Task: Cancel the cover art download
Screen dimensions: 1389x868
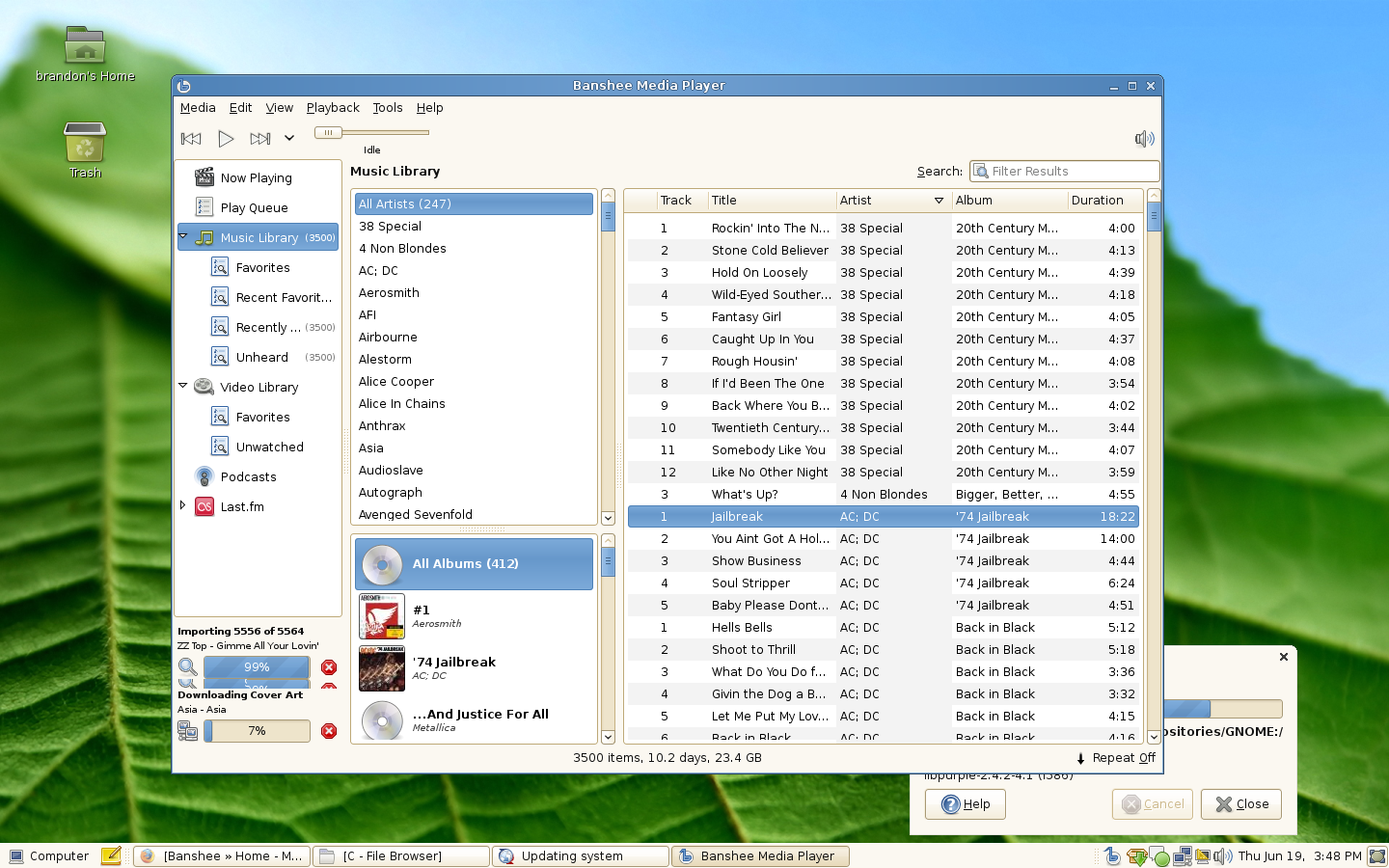Action: (329, 731)
